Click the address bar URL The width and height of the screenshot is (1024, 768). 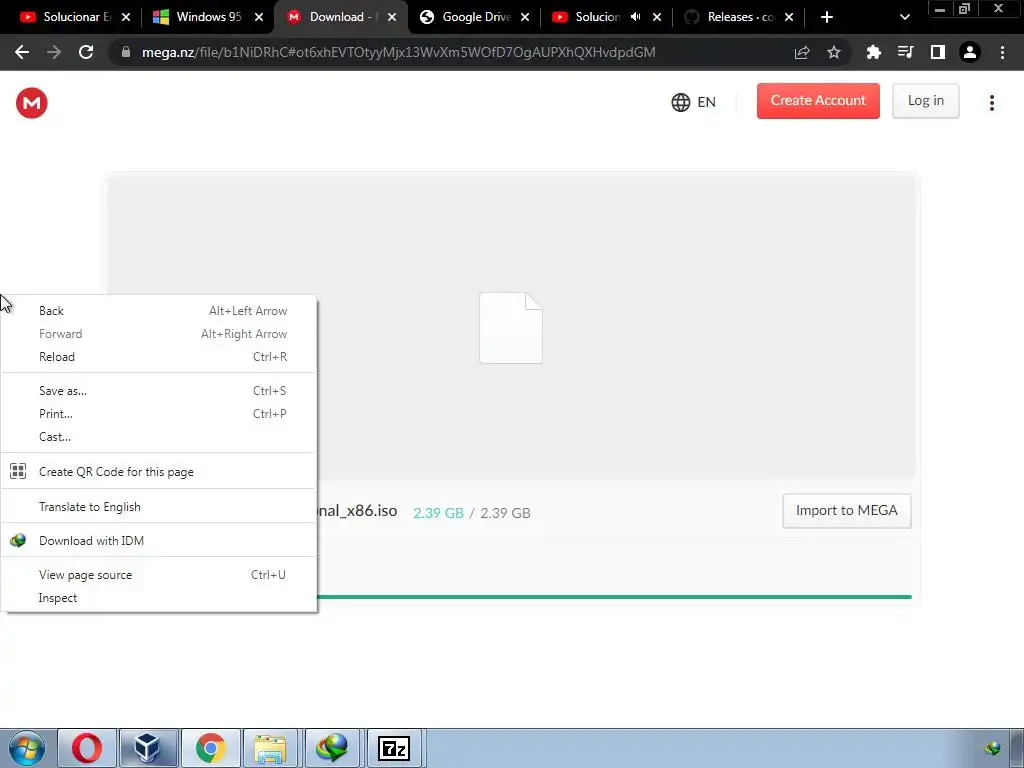click(x=398, y=52)
